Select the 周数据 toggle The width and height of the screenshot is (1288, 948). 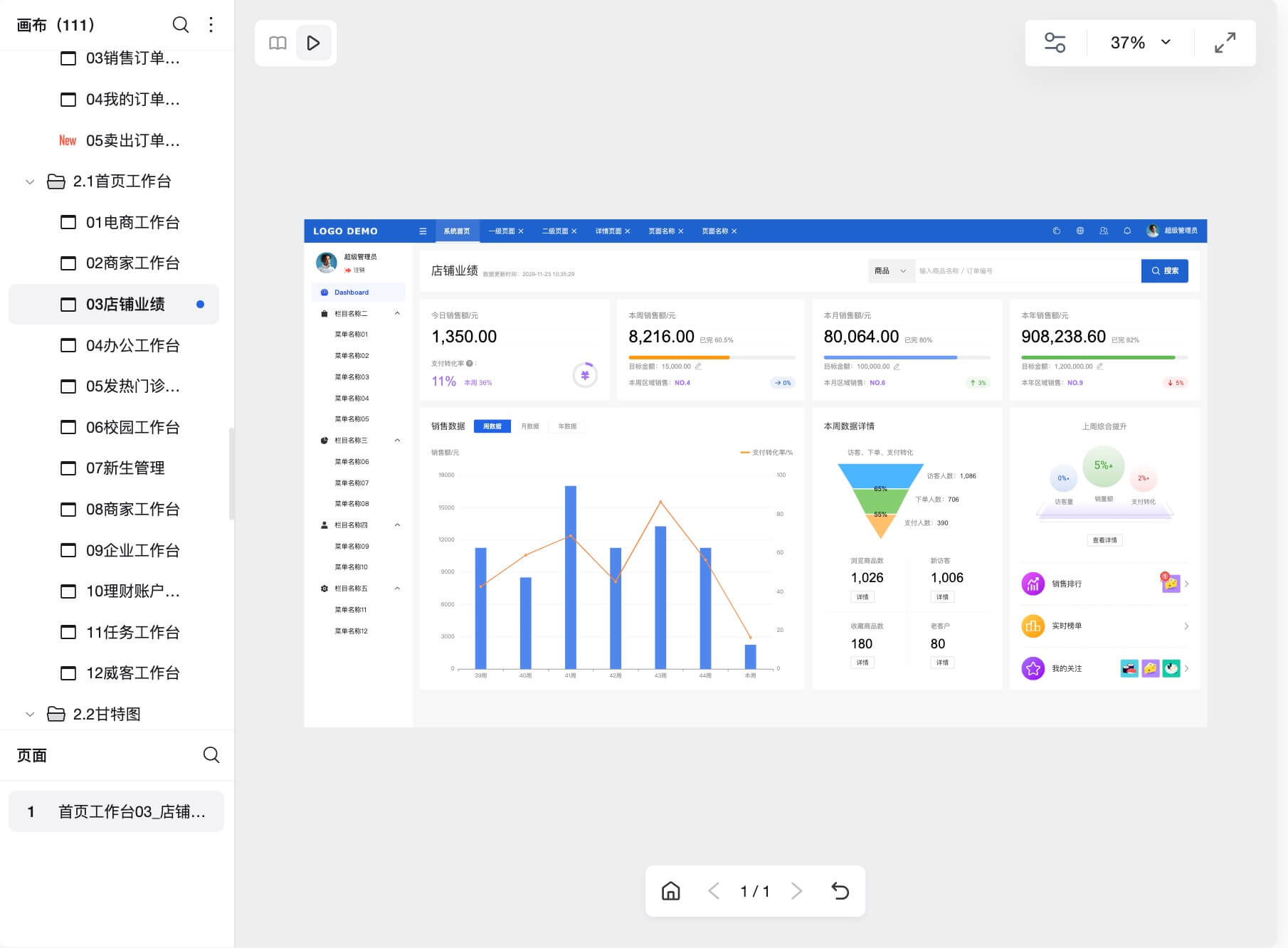(x=492, y=426)
